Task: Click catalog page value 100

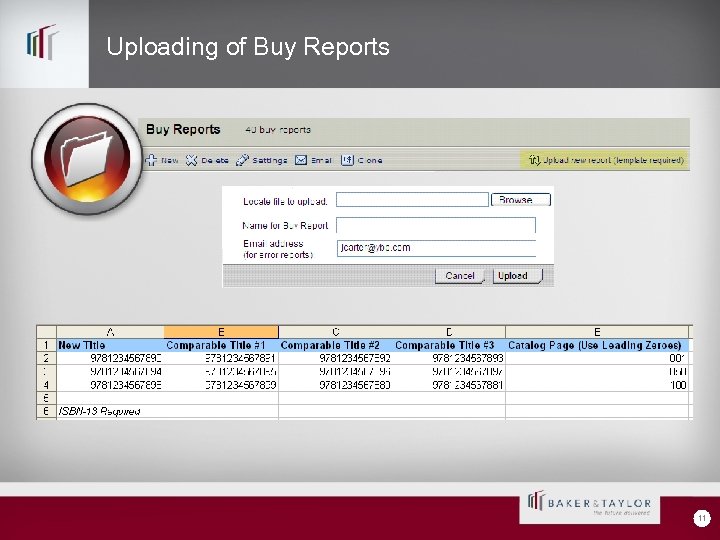Action: tap(597, 385)
